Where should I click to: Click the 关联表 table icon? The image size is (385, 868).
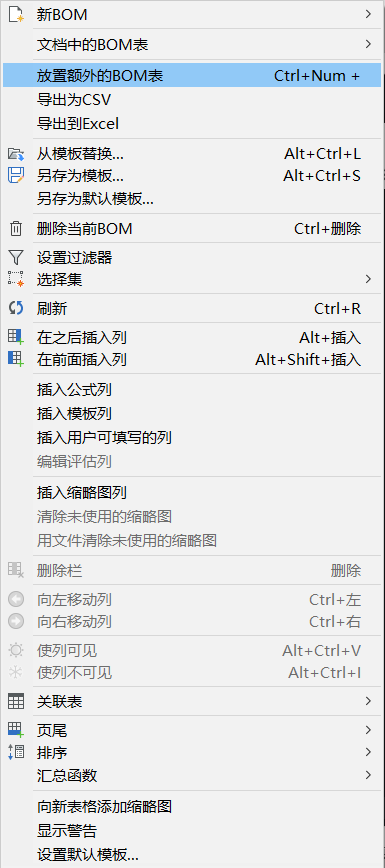coord(16,702)
